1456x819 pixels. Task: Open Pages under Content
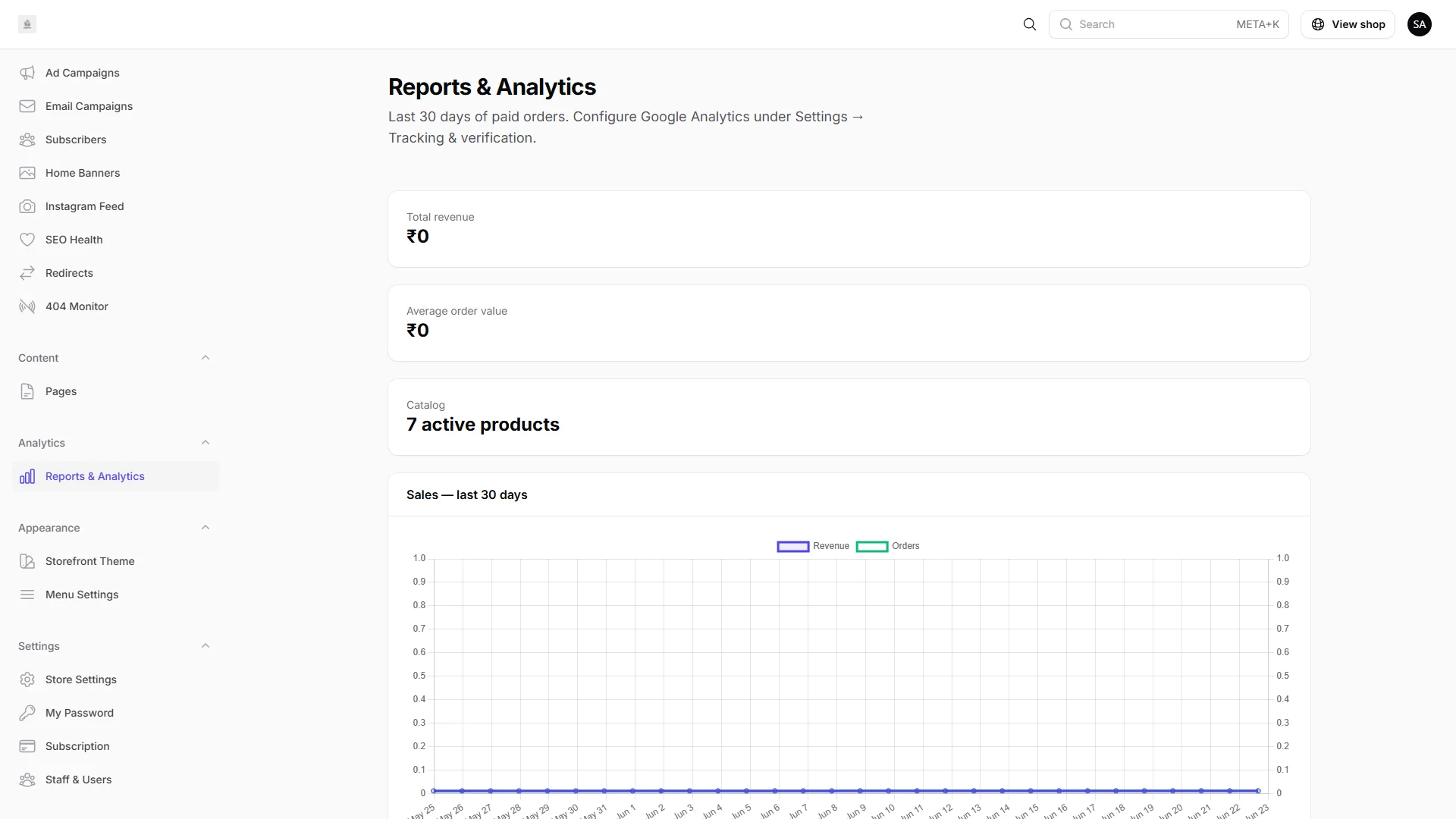(x=115, y=391)
